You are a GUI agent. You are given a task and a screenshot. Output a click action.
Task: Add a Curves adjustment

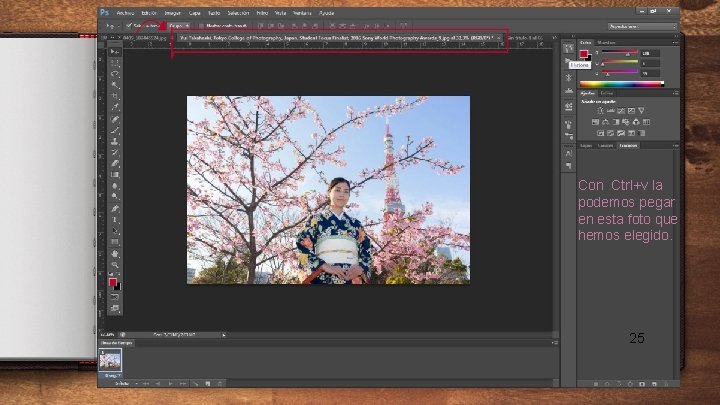tap(621, 111)
